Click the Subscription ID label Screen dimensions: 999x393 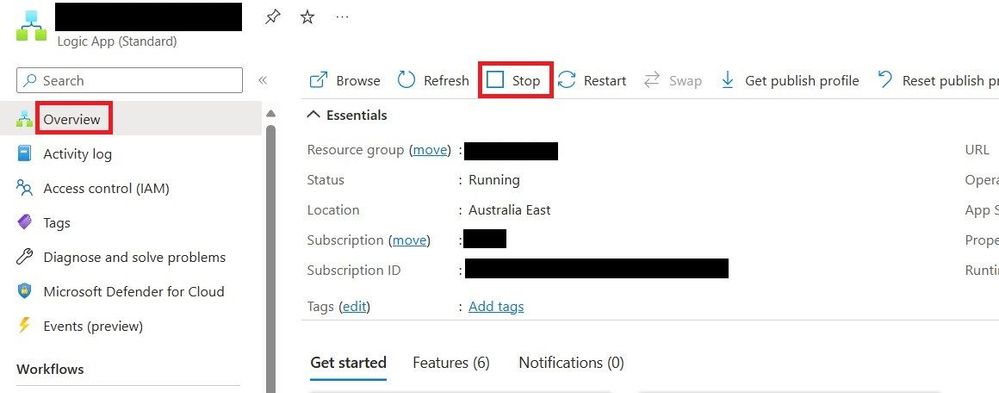(354, 271)
